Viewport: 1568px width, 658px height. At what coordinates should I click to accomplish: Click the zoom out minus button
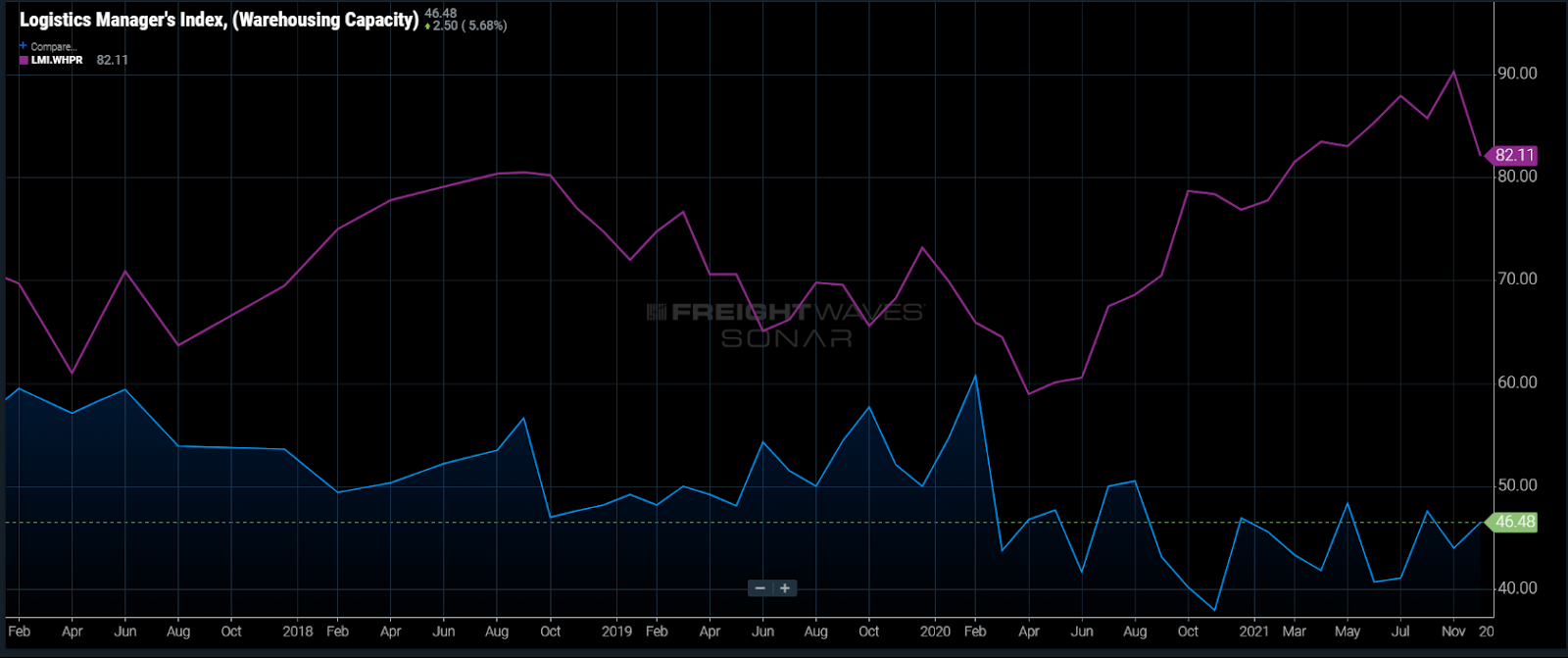tap(760, 588)
